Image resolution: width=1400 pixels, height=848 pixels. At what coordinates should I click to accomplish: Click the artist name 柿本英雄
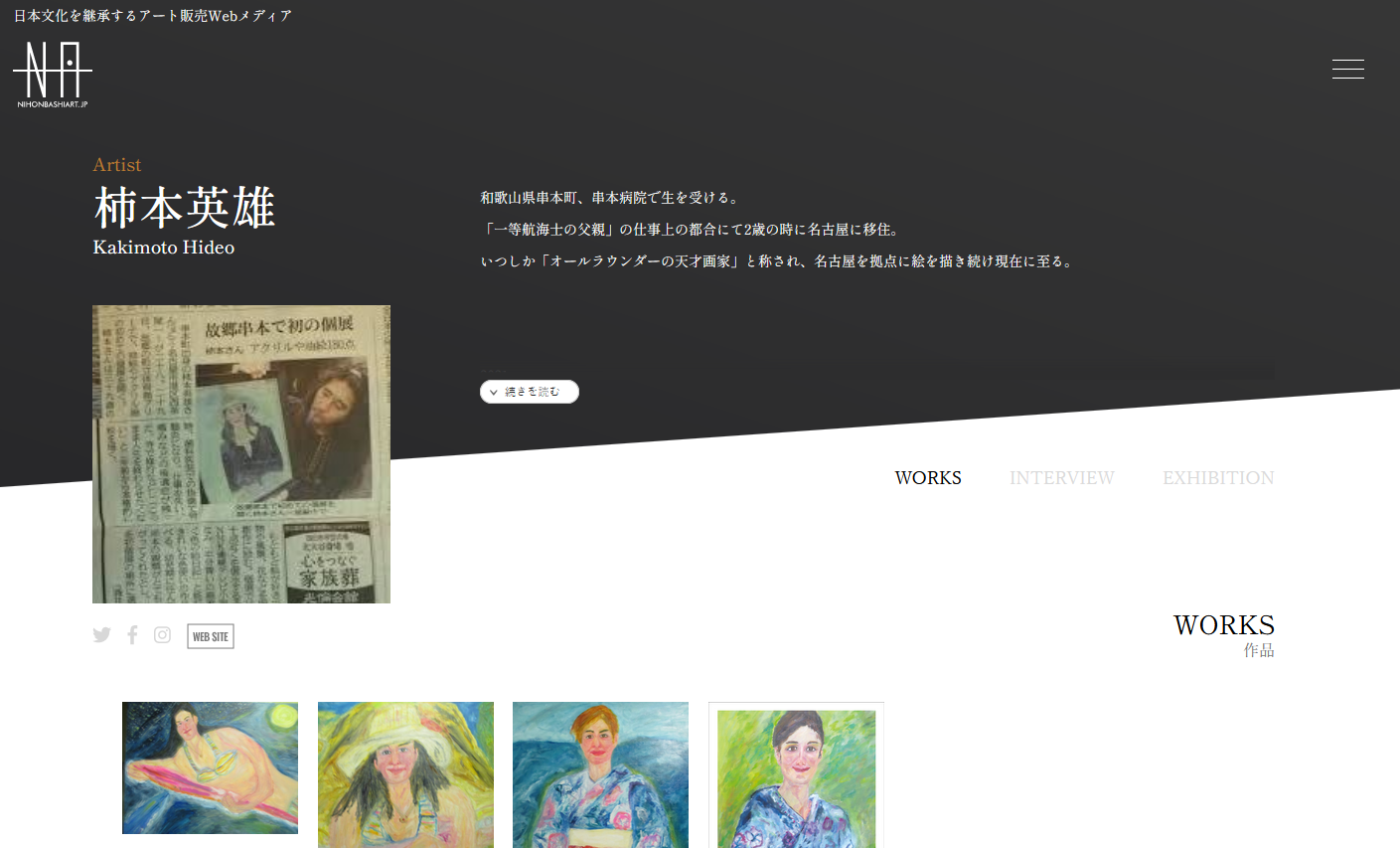(185, 208)
